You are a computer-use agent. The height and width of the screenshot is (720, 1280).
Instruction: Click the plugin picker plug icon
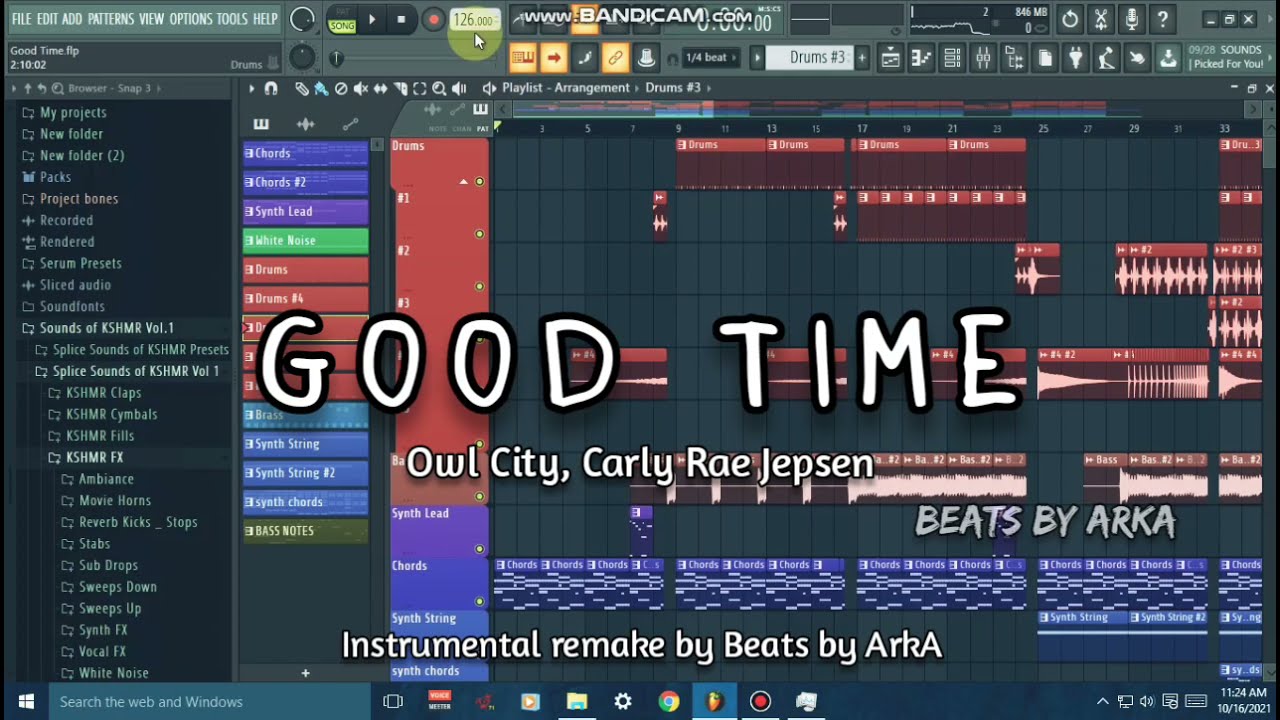tap(1076, 58)
